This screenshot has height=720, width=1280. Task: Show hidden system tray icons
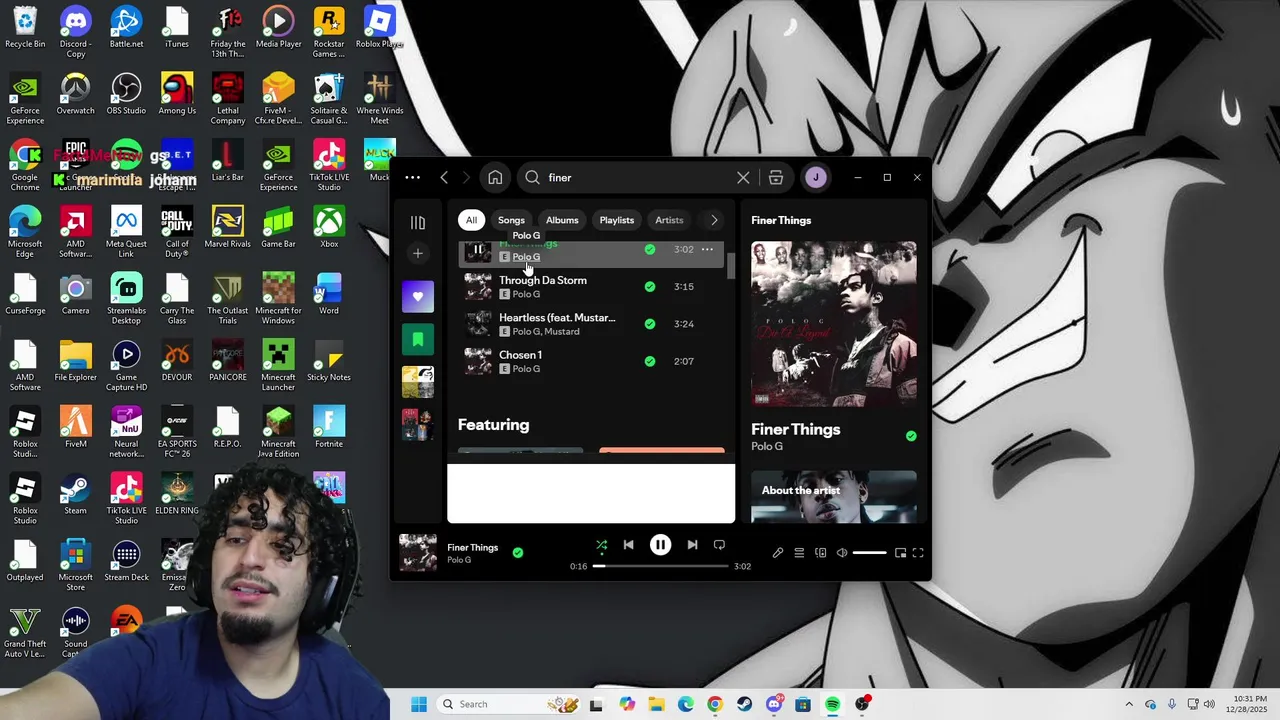coord(1129,704)
